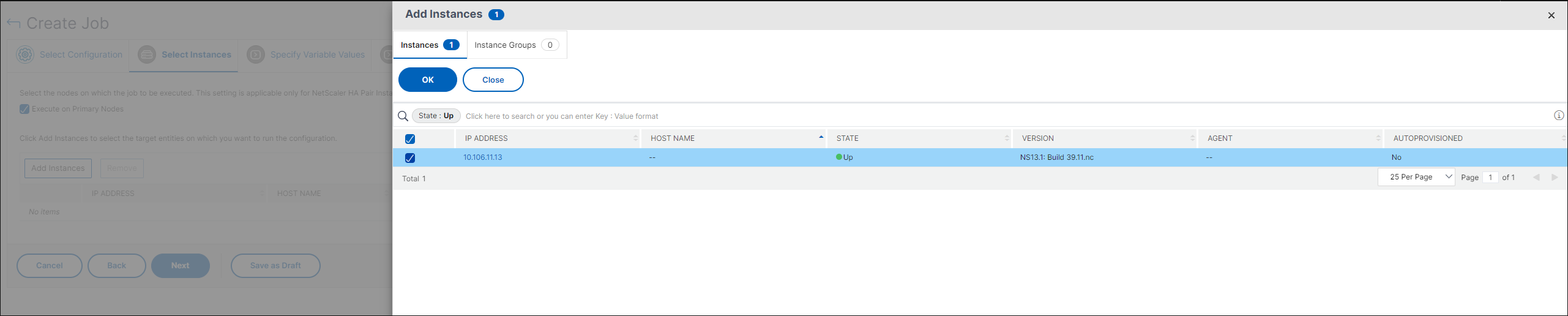
Task: Go to next page arrow
Action: click(1555, 177)
